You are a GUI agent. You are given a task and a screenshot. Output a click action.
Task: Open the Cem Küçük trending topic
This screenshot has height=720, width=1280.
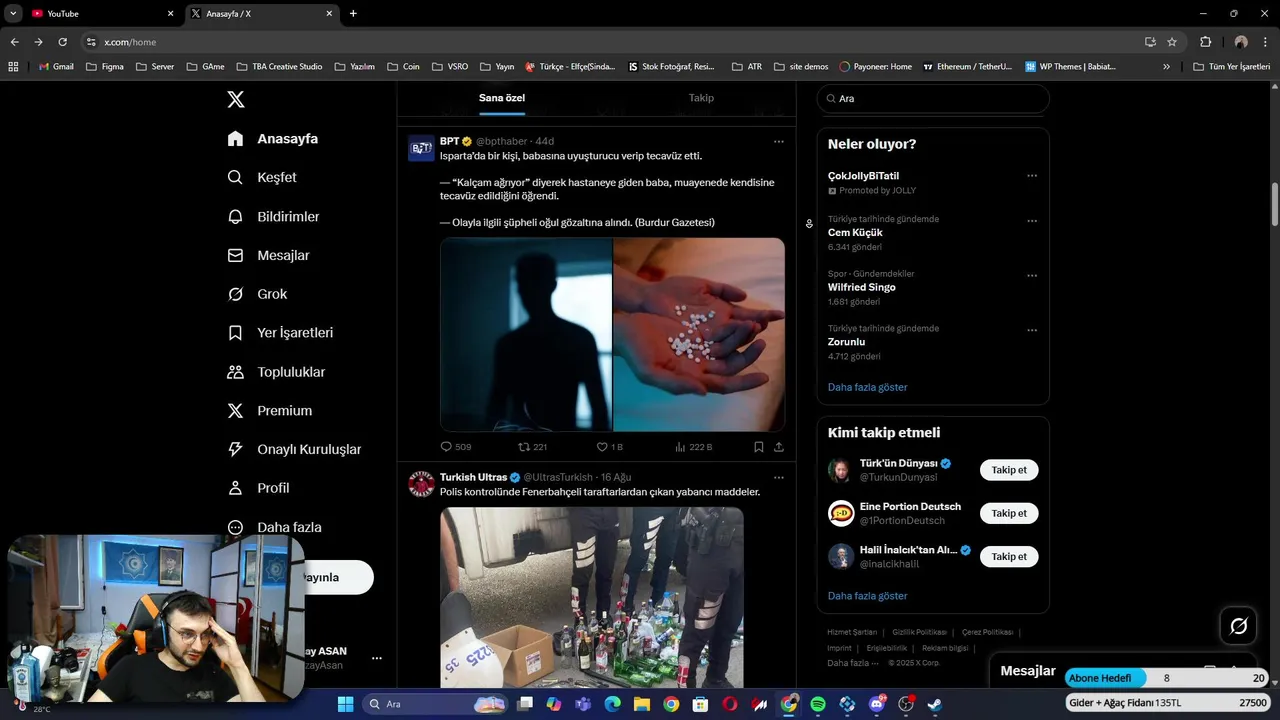855,233
